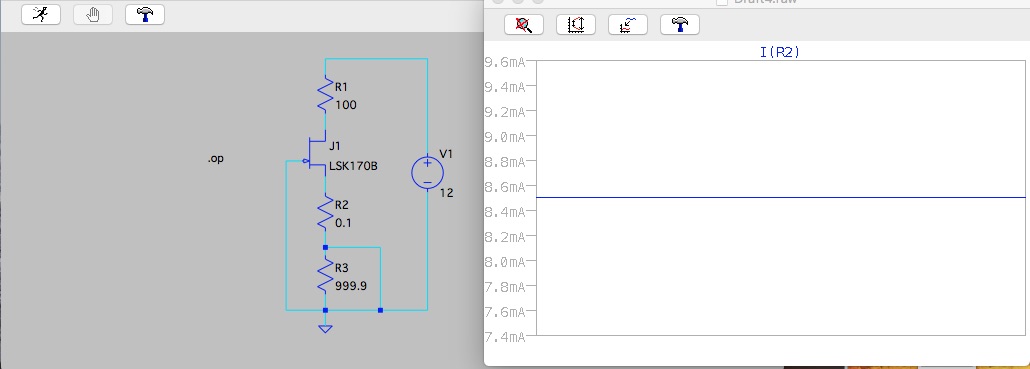Click the Halt simulation hand icon
The width and height of the screenshot is (1030, 369).
[93, 14]
